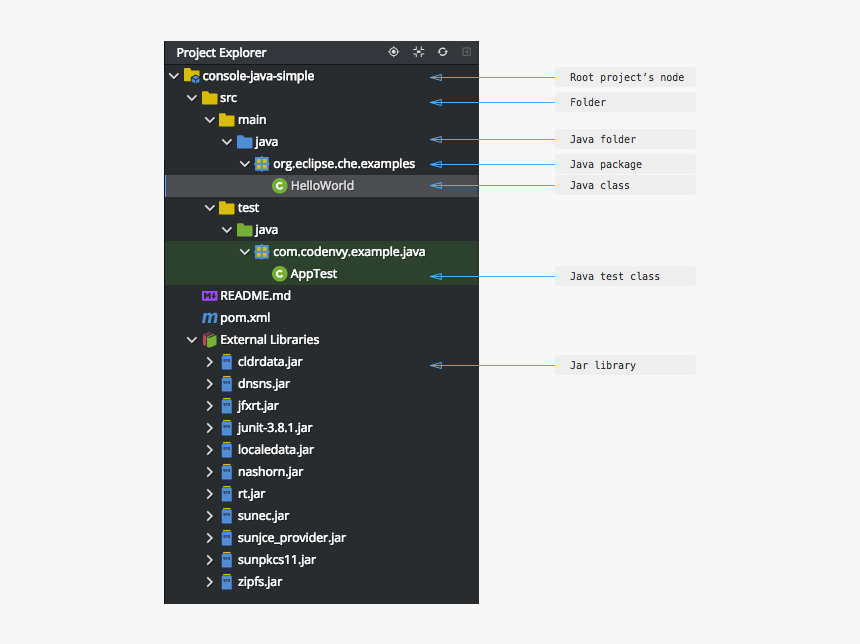Select the sunjce_provider.jar entry
This screenshot has width=860, height=644.
coord(292,538)
